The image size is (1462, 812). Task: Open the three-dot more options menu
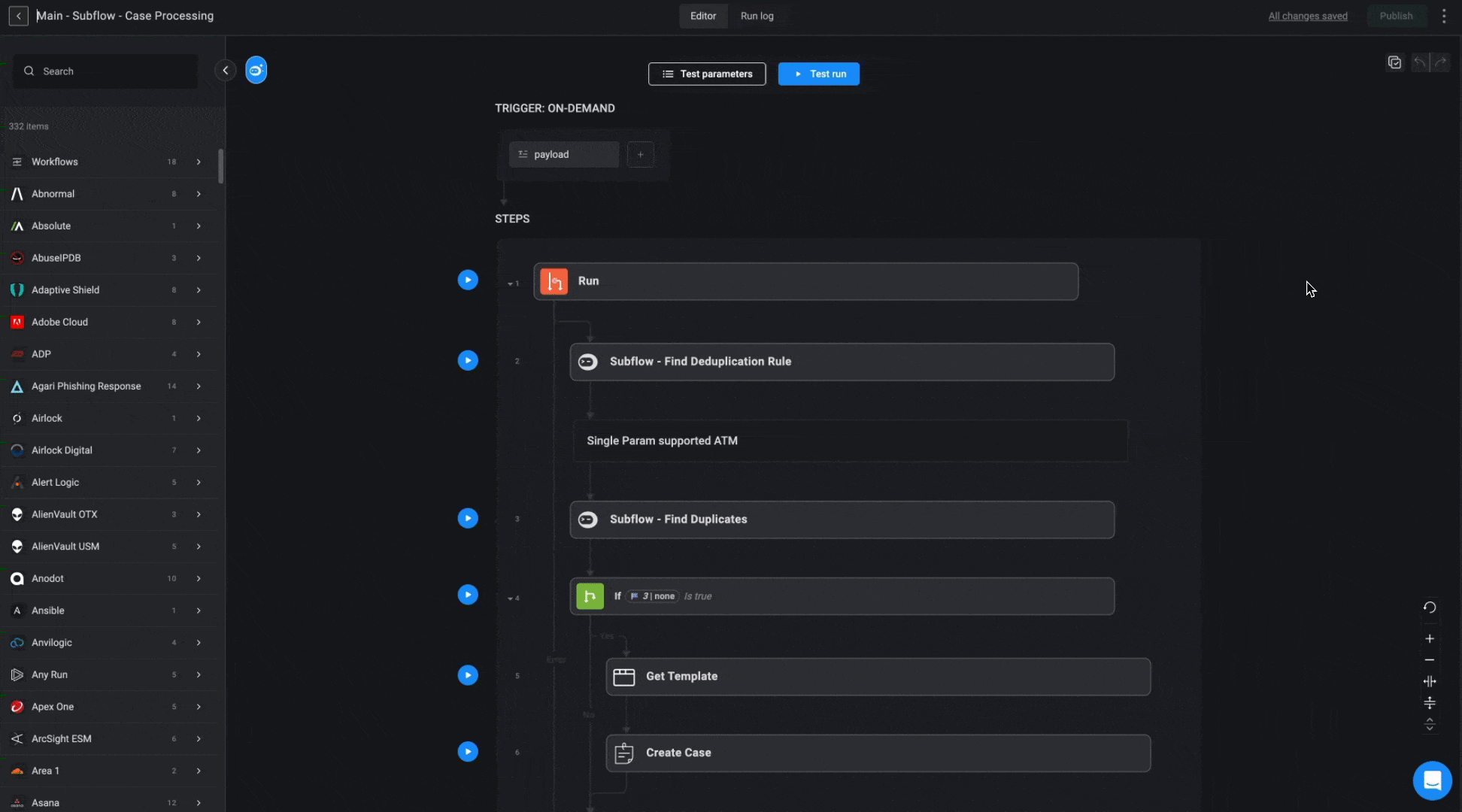tap(1444, 16)
